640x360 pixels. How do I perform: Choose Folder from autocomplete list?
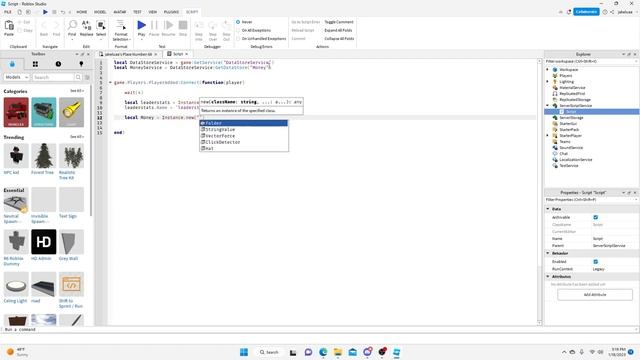point(244,123)
